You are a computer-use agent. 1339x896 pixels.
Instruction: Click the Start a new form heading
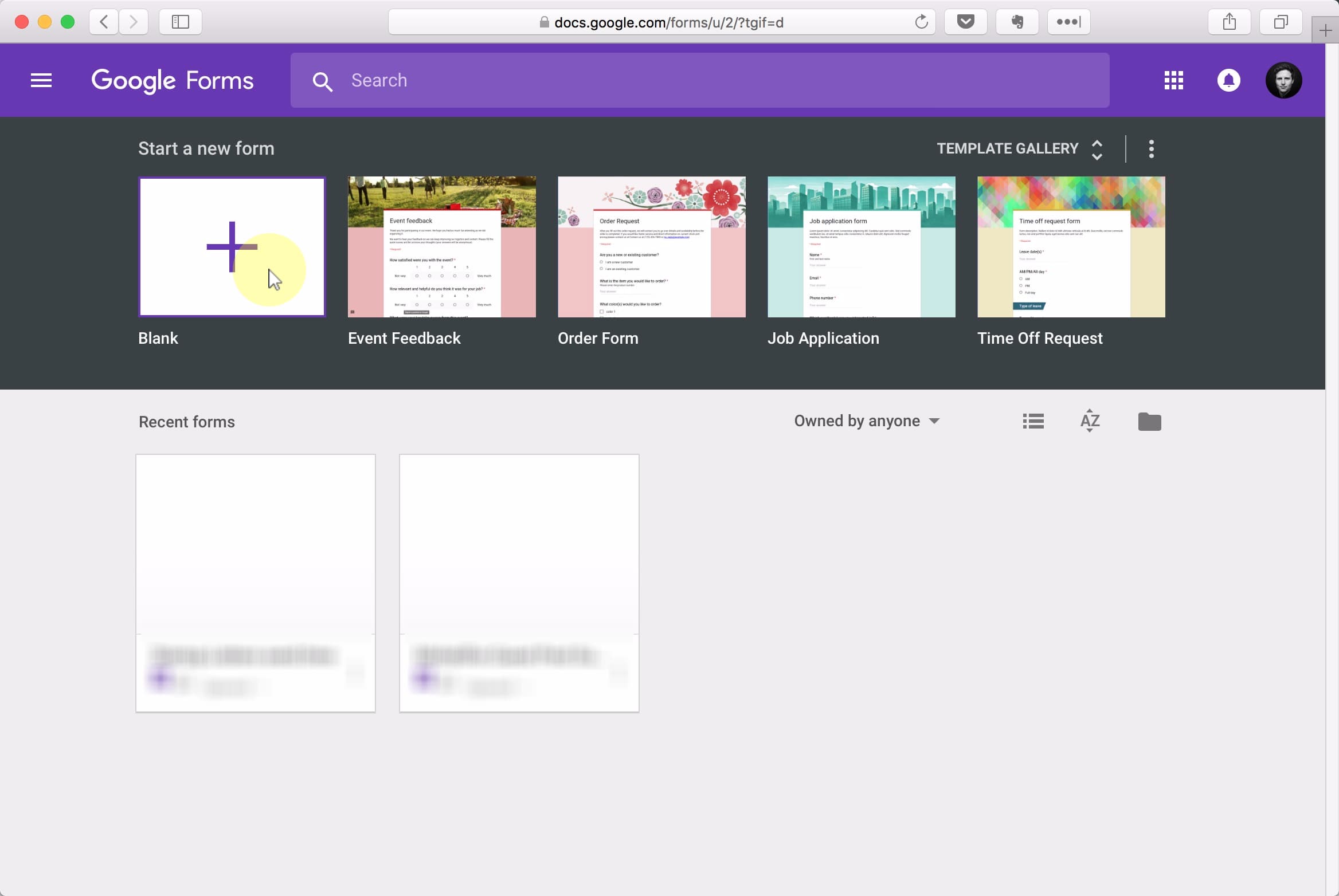click(206, 148)
